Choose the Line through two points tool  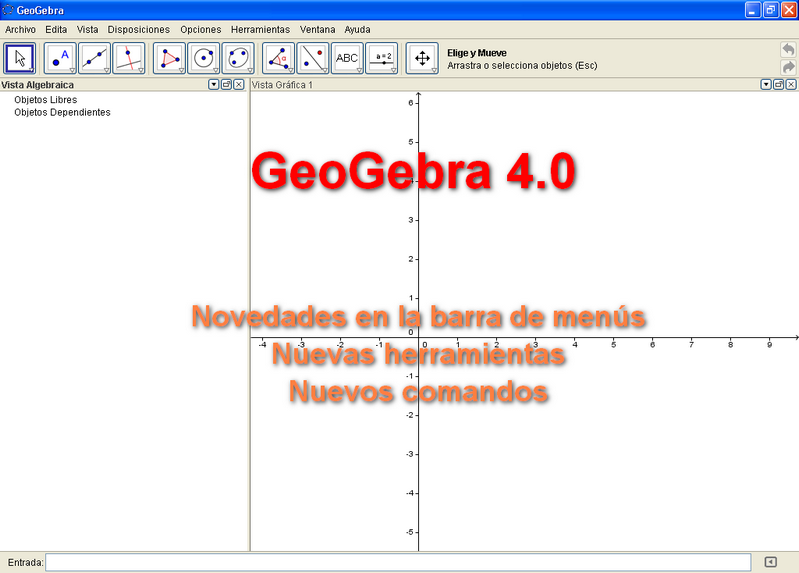(x=95, y=59)
